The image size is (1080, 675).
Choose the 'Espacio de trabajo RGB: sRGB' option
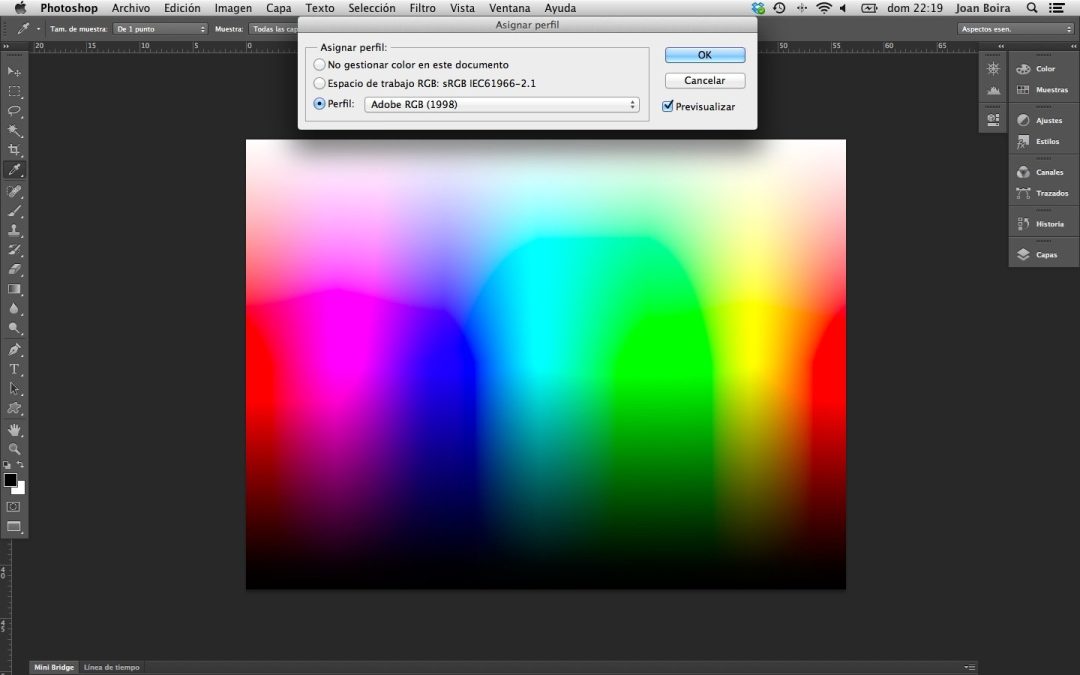[x=319, y=83]
